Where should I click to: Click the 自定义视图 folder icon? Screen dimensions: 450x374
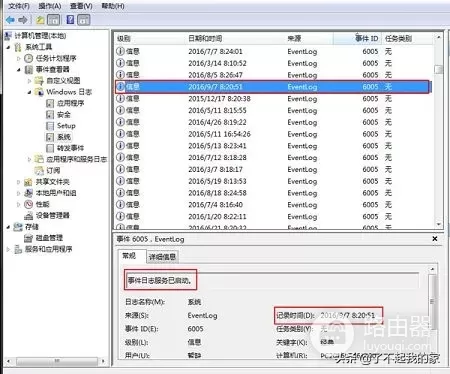point(39,81)
